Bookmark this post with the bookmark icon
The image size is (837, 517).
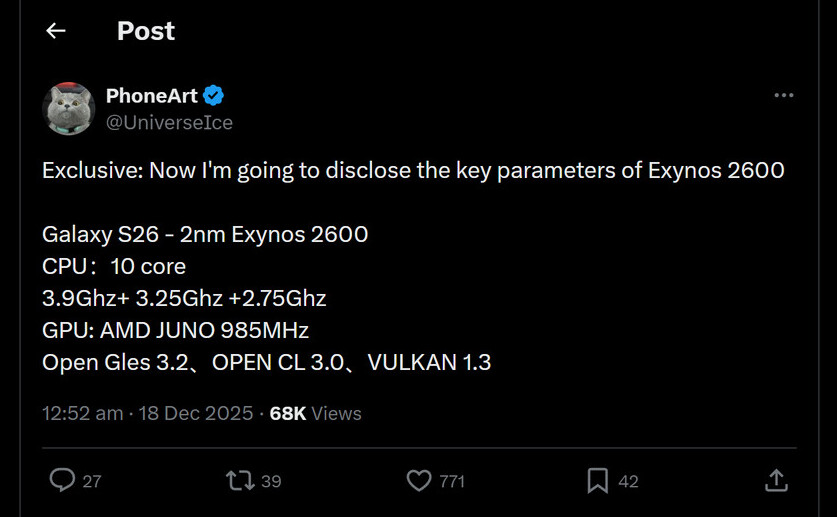click(x=597, y=481)
